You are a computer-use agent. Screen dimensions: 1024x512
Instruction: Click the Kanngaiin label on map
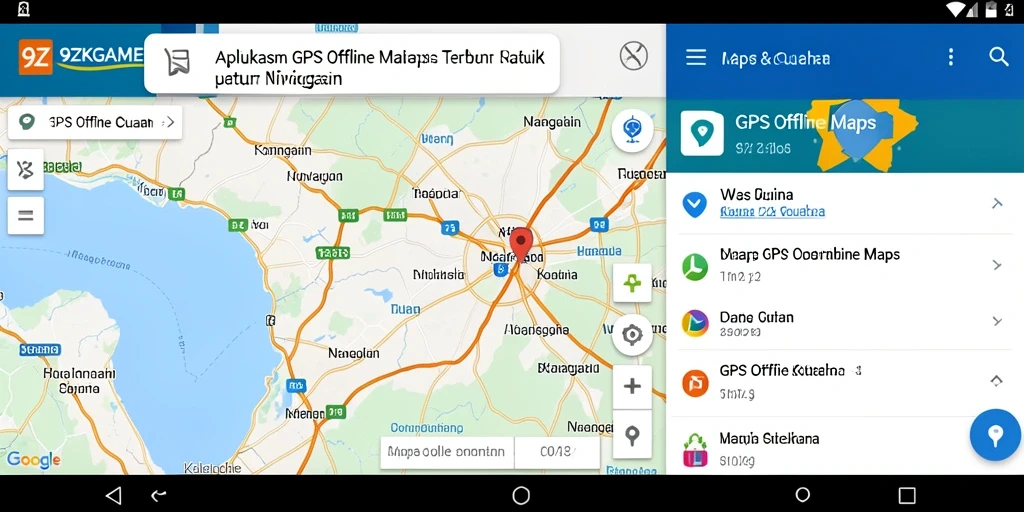(283, 150)
